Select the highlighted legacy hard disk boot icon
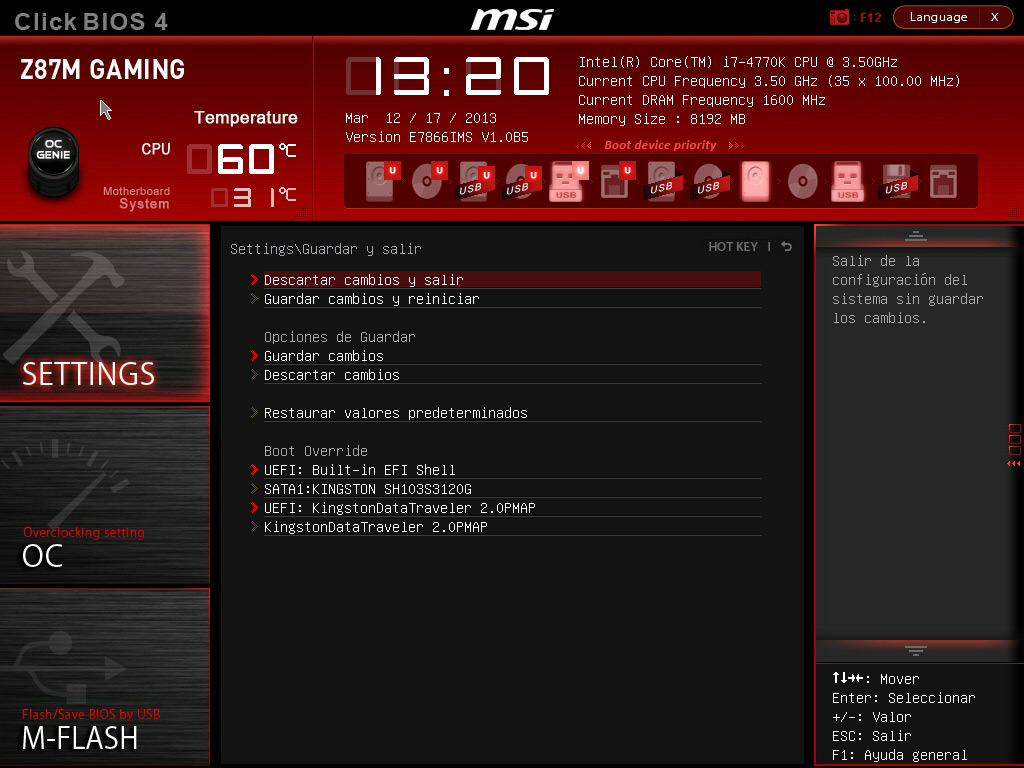 756,181
